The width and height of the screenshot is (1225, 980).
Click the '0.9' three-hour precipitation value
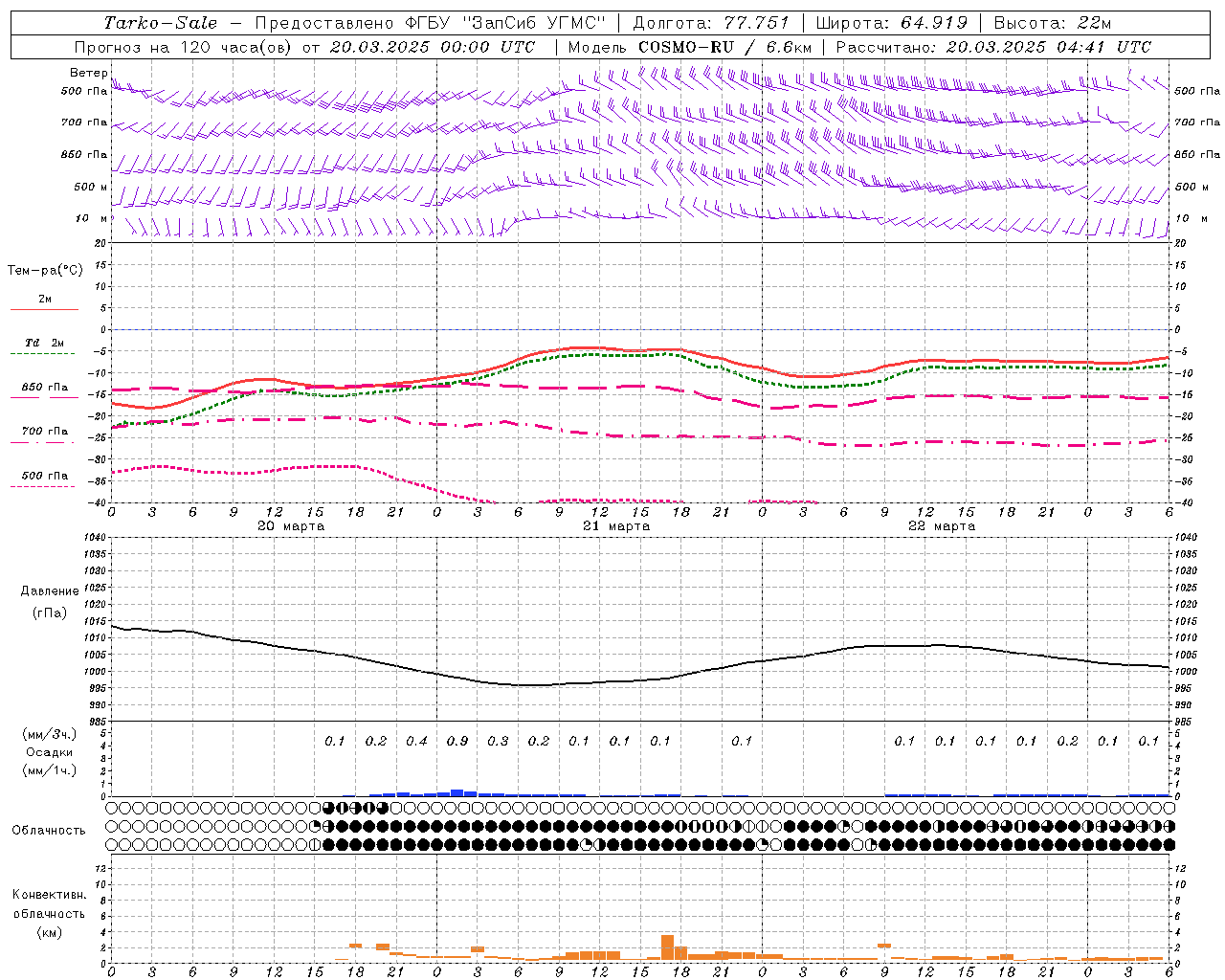[x=457, y=742]
